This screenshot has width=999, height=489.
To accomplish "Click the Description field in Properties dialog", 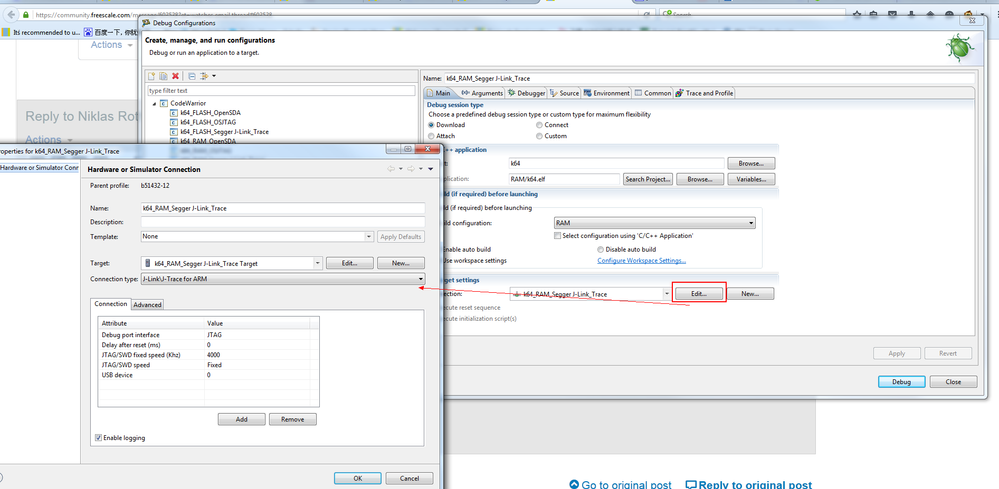I will (283, 222).
